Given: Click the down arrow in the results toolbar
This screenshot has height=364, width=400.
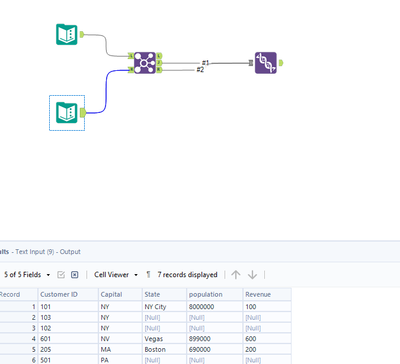Looking at the screenshot, I should point(252,275).
